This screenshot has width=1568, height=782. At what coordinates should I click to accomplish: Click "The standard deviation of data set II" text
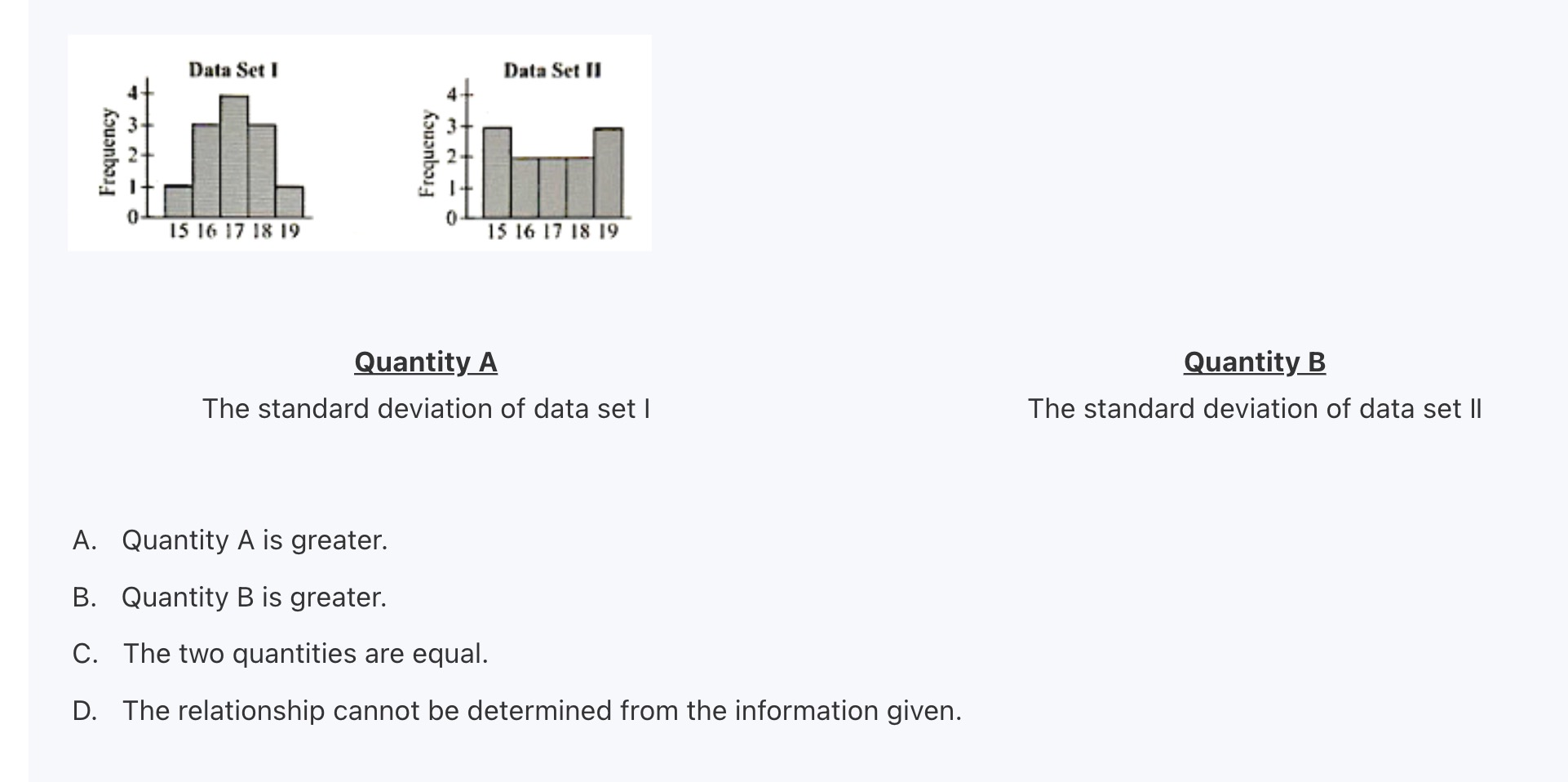pyautogui.click(x=1254, y=408)
